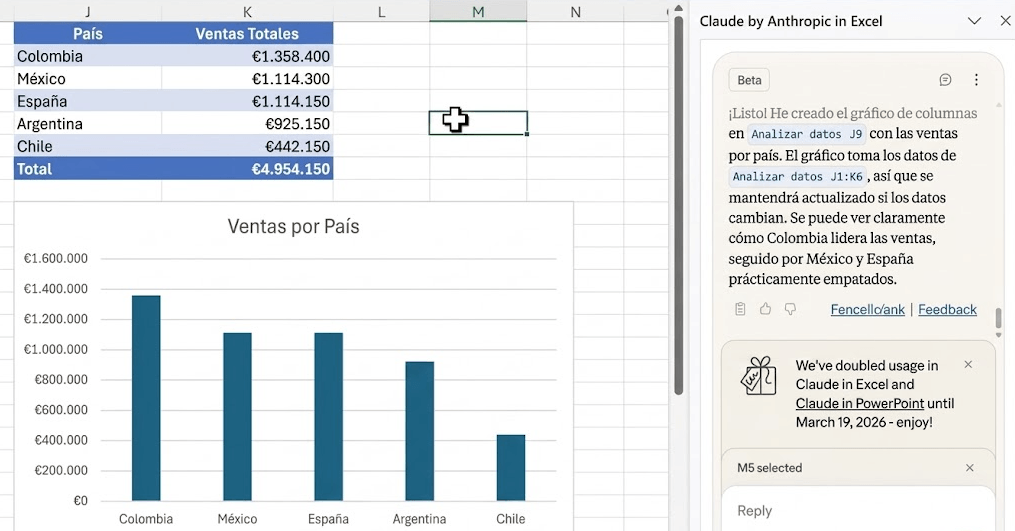Select the €4.954.150 total cell
The height and width of the screenshot is (531, 1015).
pyautogui.click(x=247, y=169)
